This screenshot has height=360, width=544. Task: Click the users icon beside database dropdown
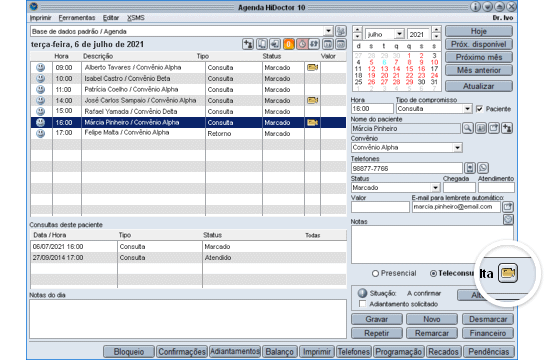341,31
